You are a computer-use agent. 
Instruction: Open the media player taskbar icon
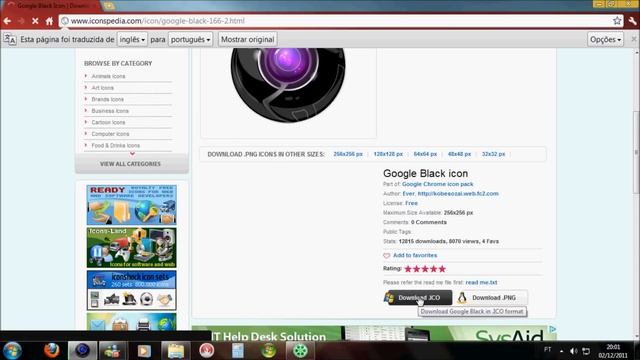[x=144, y=351]
